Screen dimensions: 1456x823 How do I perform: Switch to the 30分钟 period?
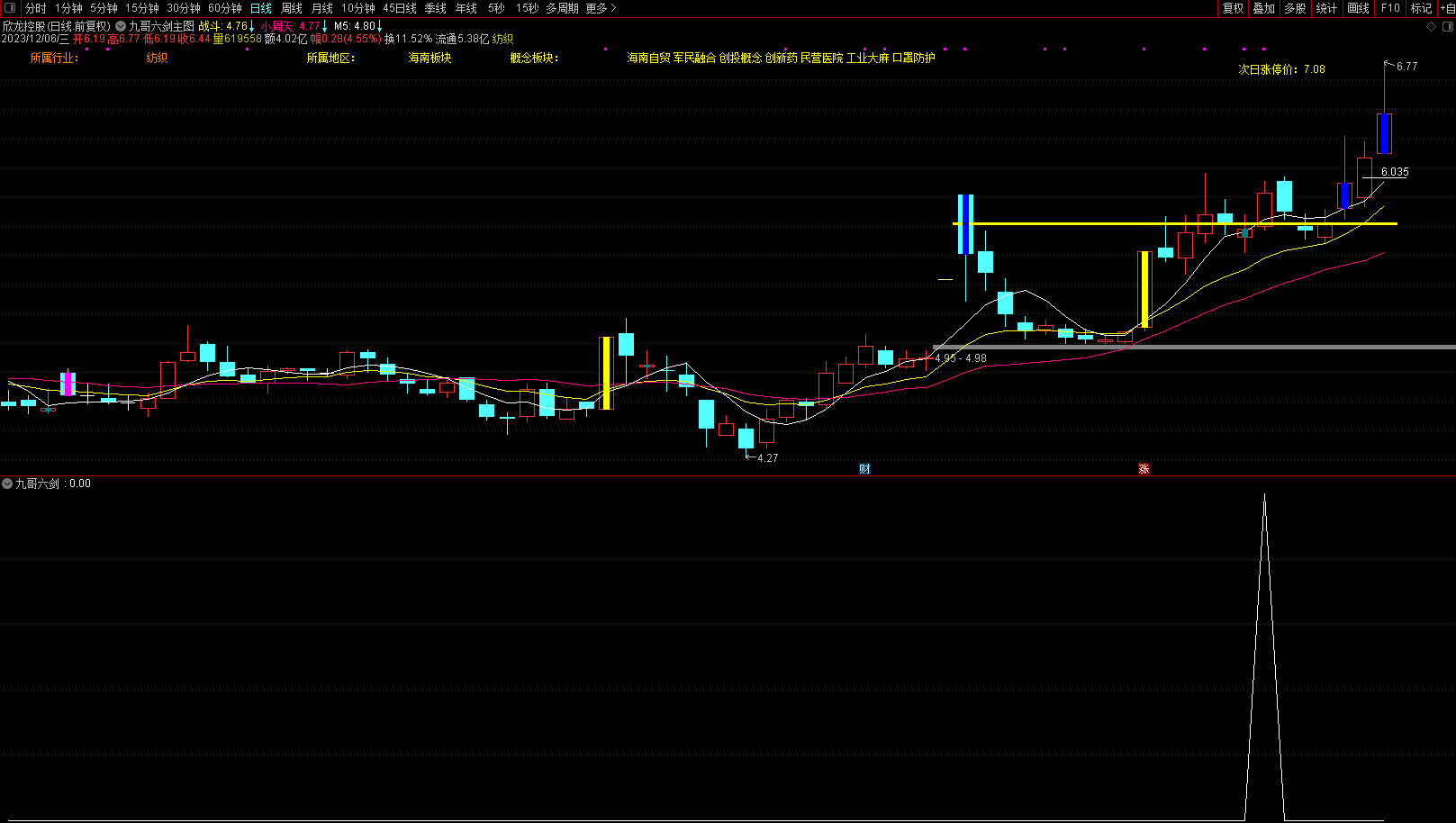pos(184,8)
